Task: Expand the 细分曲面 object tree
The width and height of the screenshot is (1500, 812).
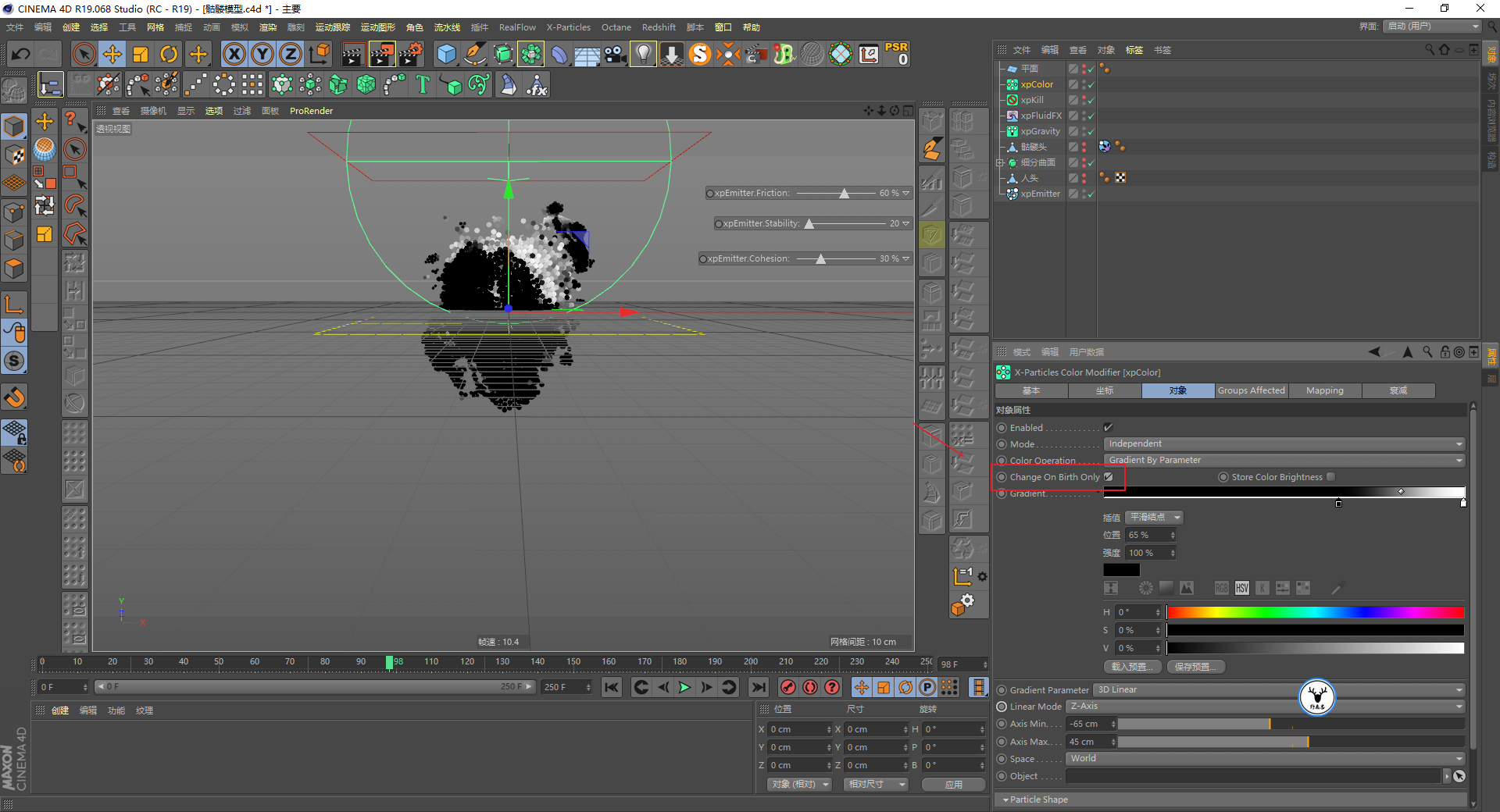Action: click(x=999, y=162)
